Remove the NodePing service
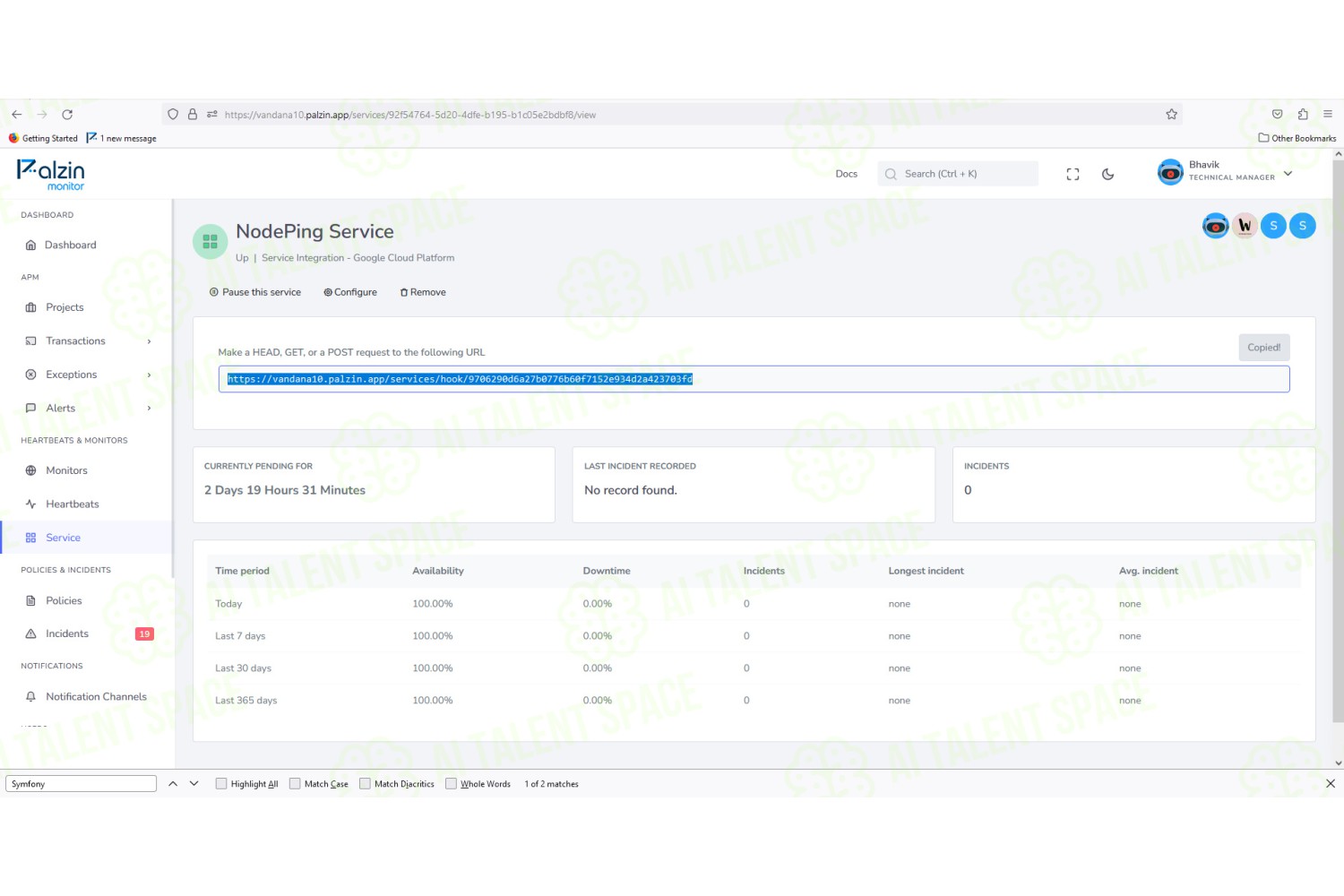Image resolution: width=1344 pixels, height=896 pixels. pyautogui.click(x=423, y=292)
